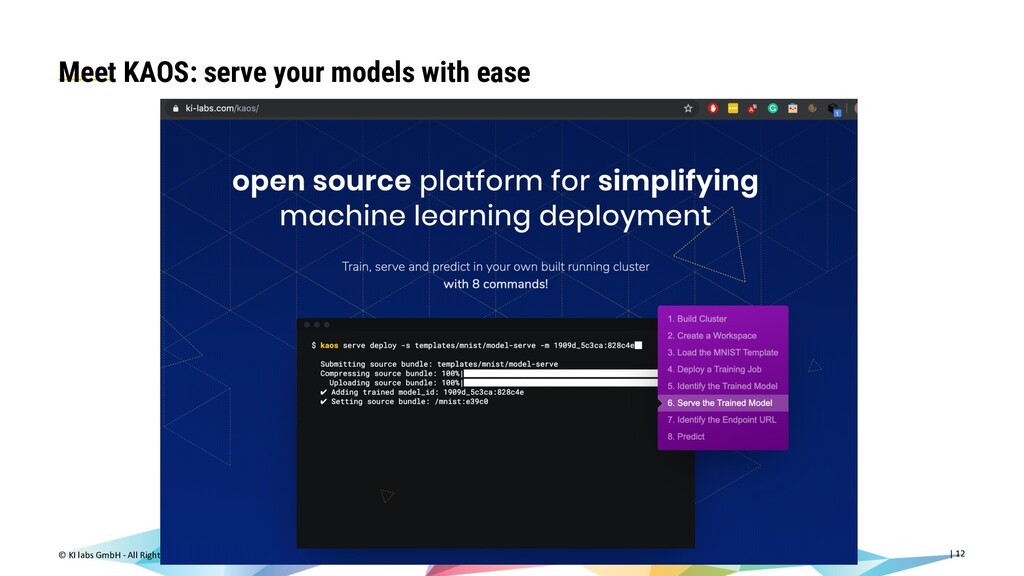1024x576 pixels.
Task: Select step '8. Predict'
Action: 686,437
